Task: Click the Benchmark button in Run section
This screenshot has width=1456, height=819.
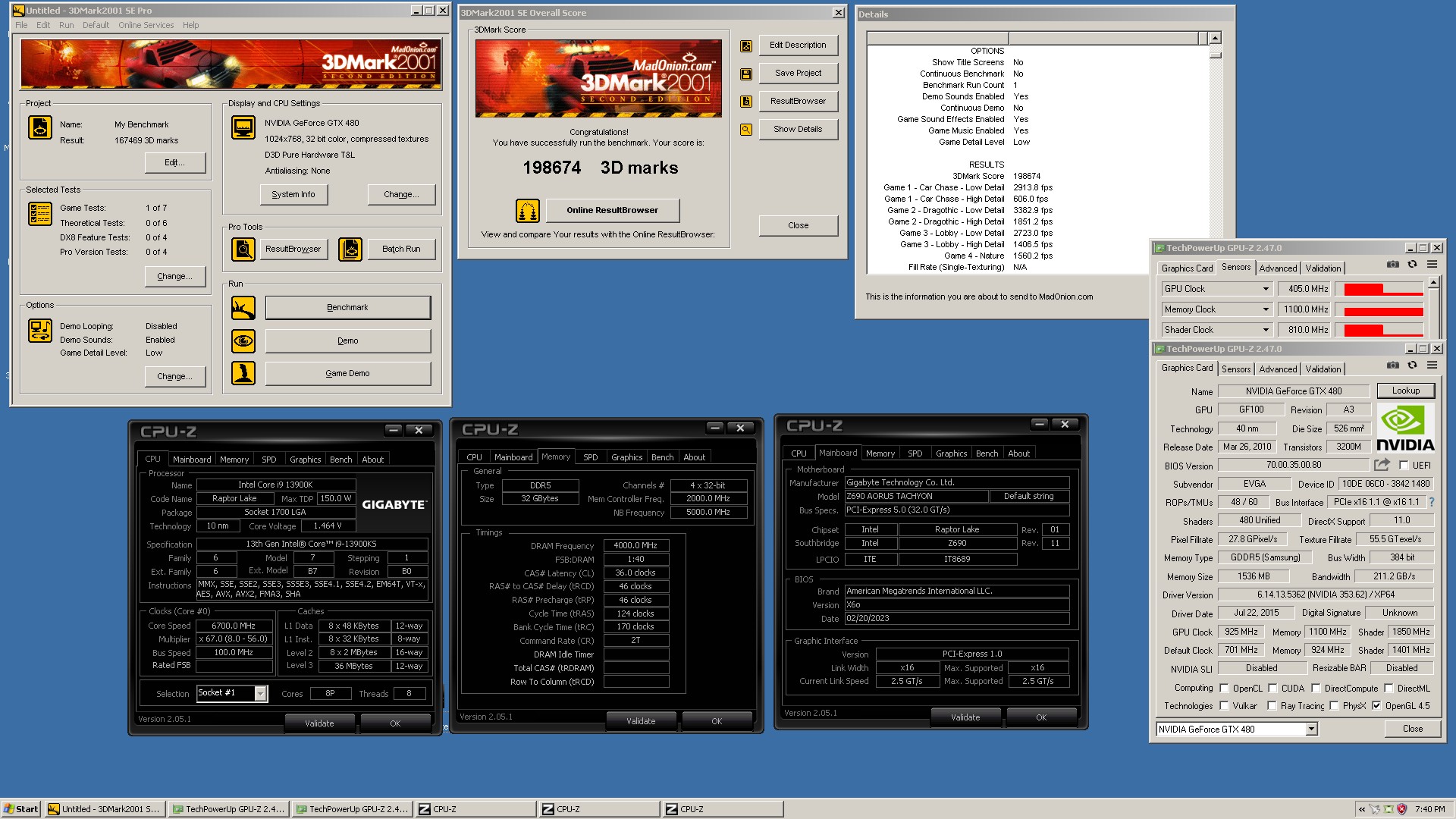Action: tap(348, 308)
